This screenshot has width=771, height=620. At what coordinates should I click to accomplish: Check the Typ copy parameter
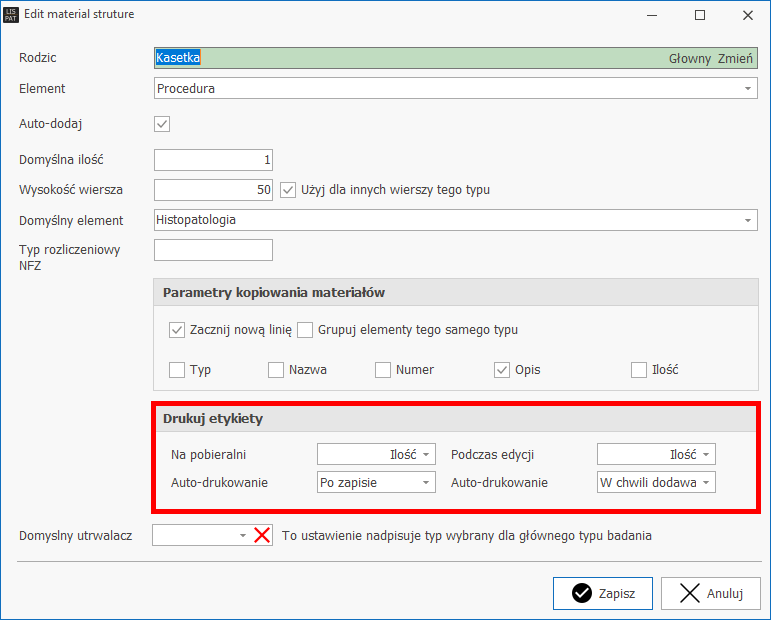177,370
